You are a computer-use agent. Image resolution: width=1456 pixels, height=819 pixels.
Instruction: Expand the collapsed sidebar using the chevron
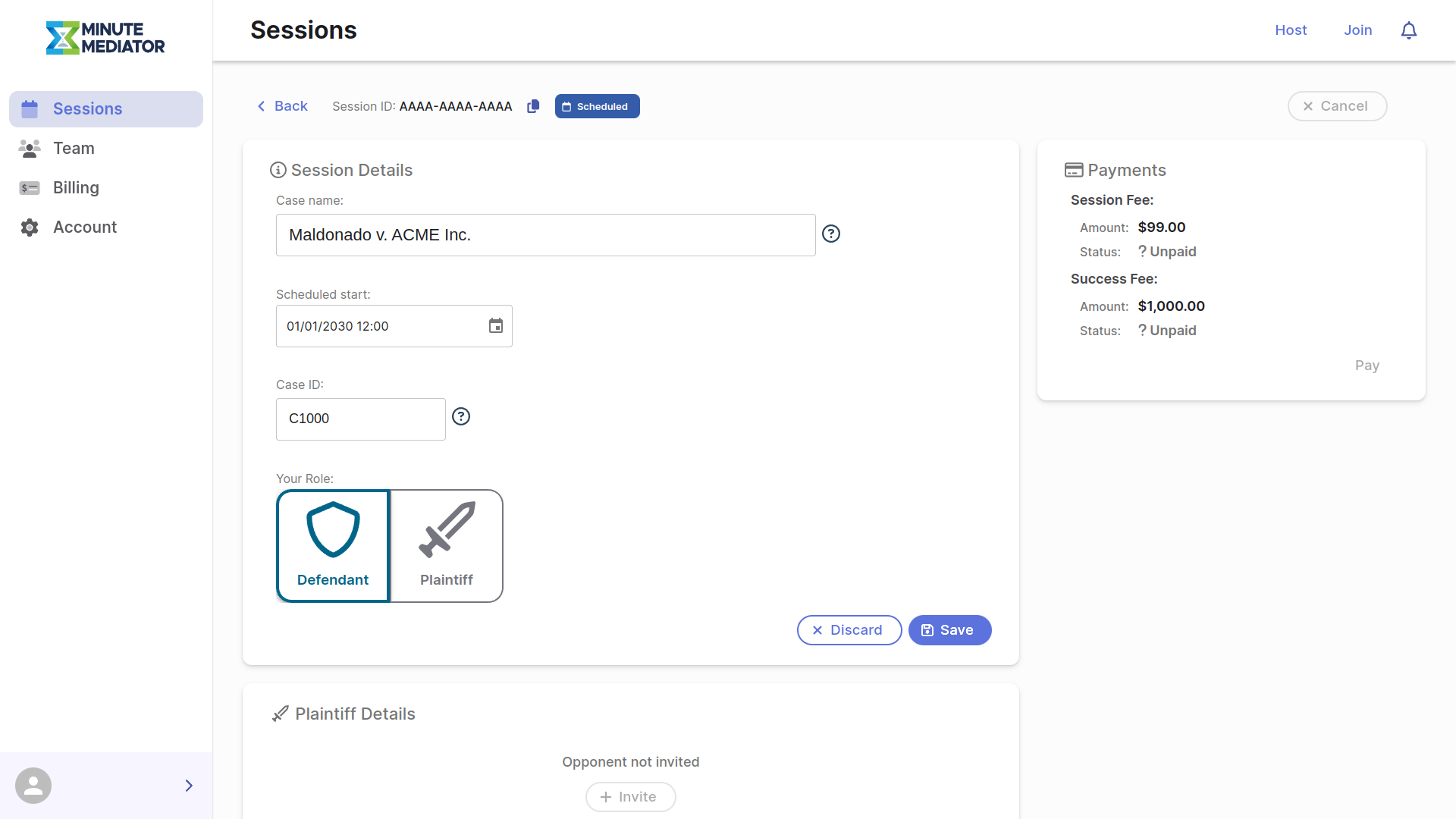point(189,786)
